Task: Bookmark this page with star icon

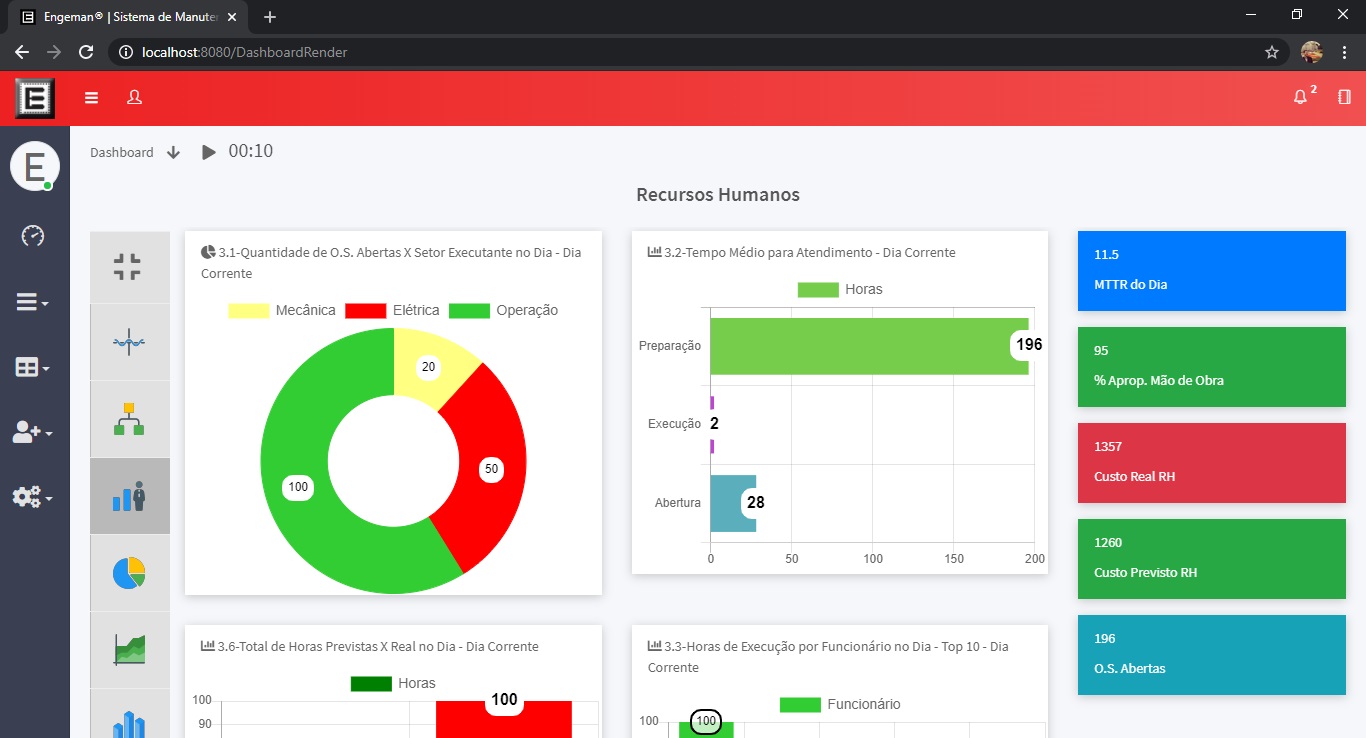Action: coord(1271,52)
